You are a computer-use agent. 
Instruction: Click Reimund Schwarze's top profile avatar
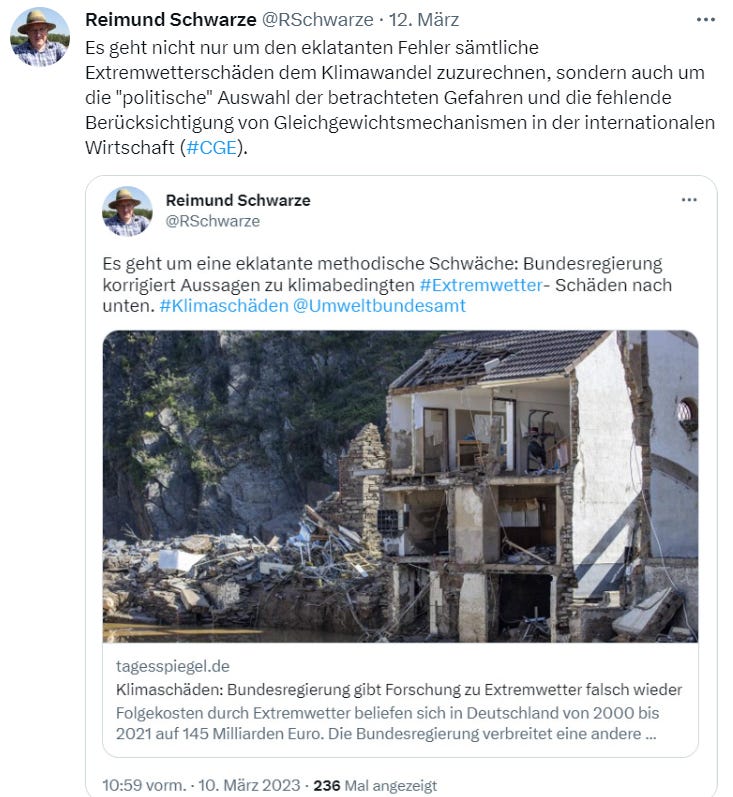[40, 37]
